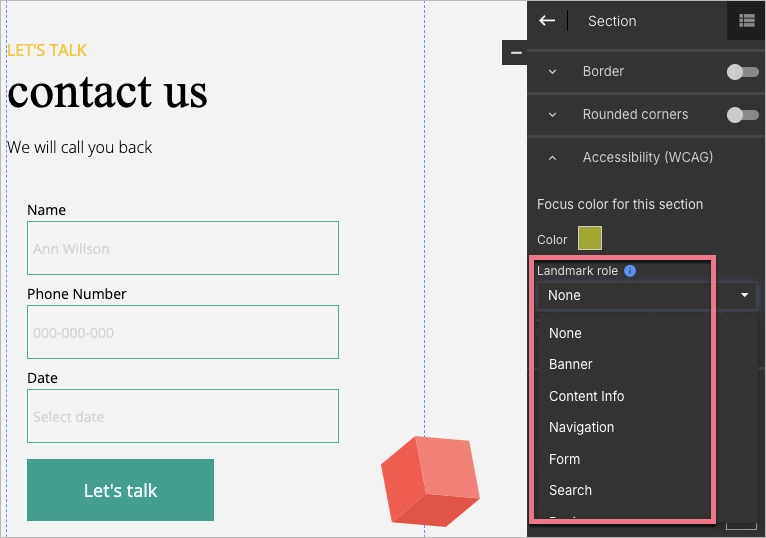Expand the Border section chevron
Viewport: 766px width, 538px height.
552,72
